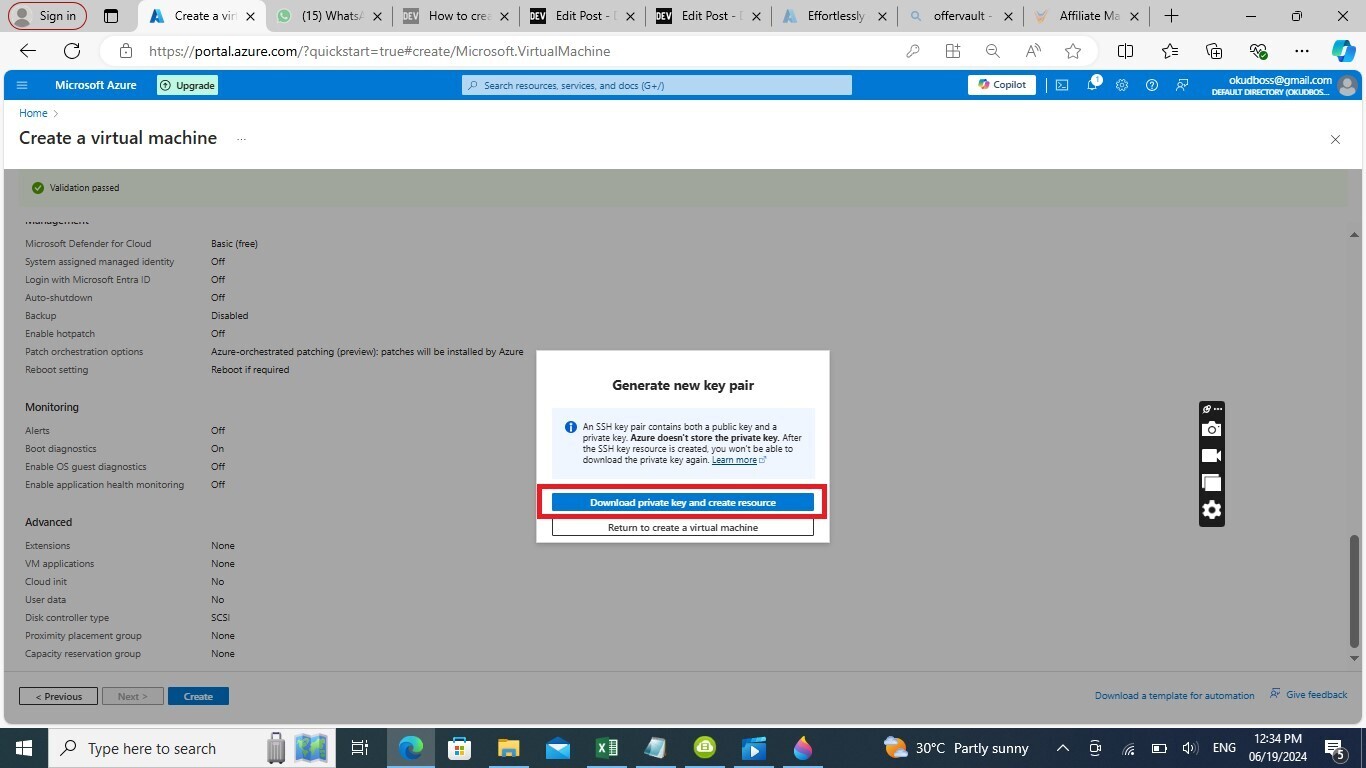This screenshot has width=1366, height=768.
Task: Open the floating capture toolbar's gear settings
Action: pyautogui.click(x=1211, y=510)
